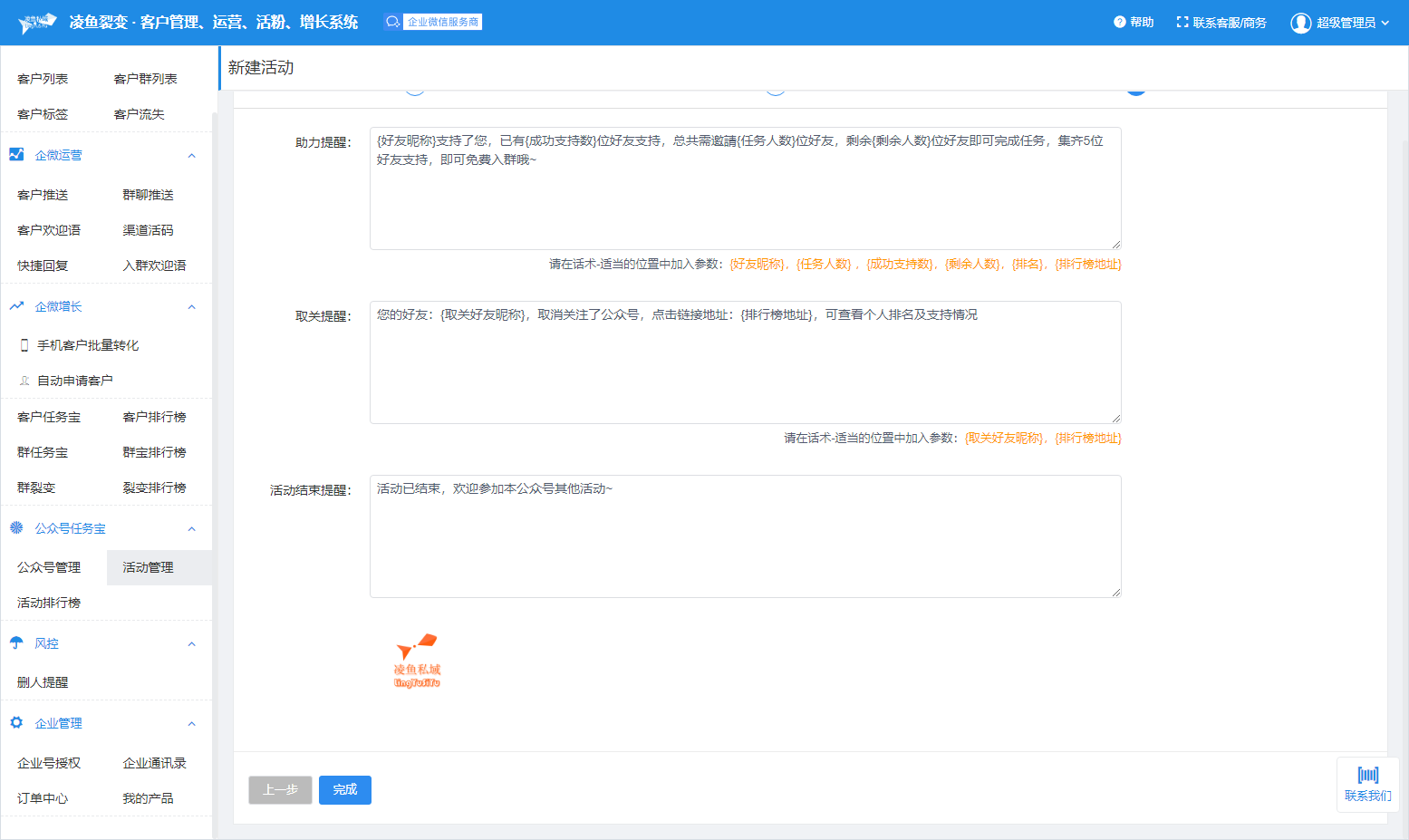Collapse the 企微运营 section chevron
Screen dimensions: 1409x840
pyautogui.click(x=191, y=156)
